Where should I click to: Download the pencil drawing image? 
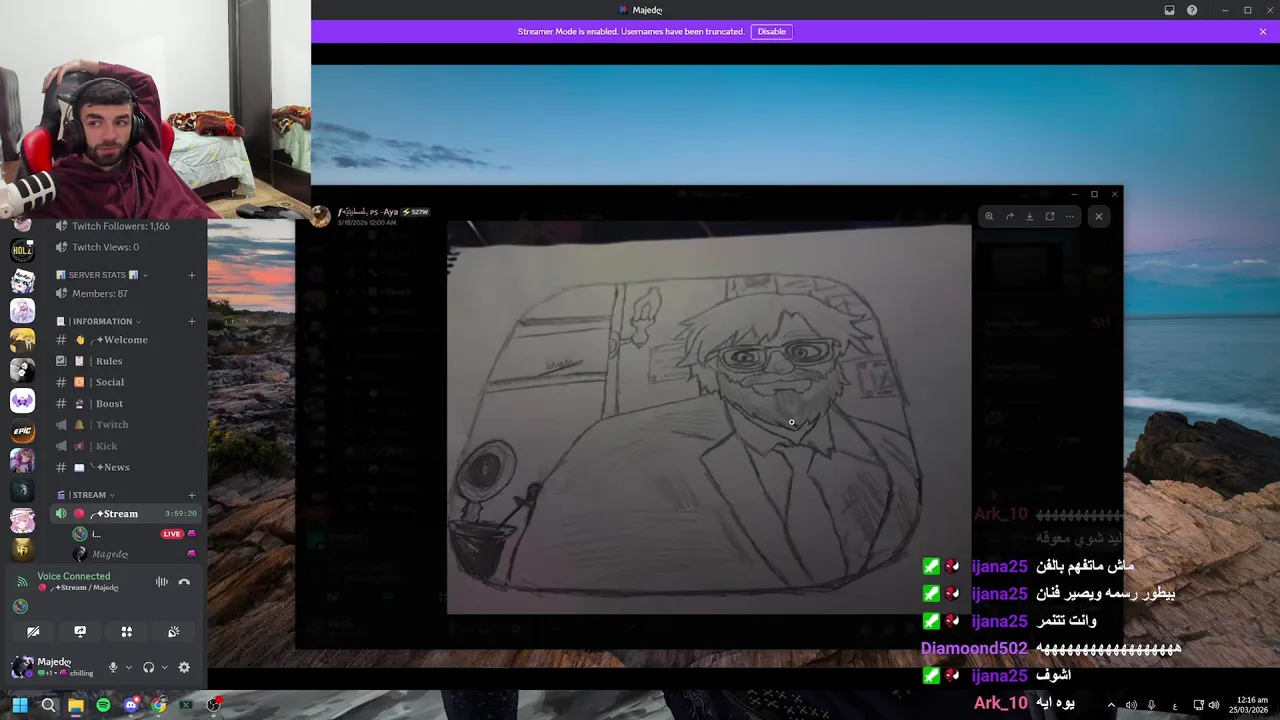(1029, 216)
